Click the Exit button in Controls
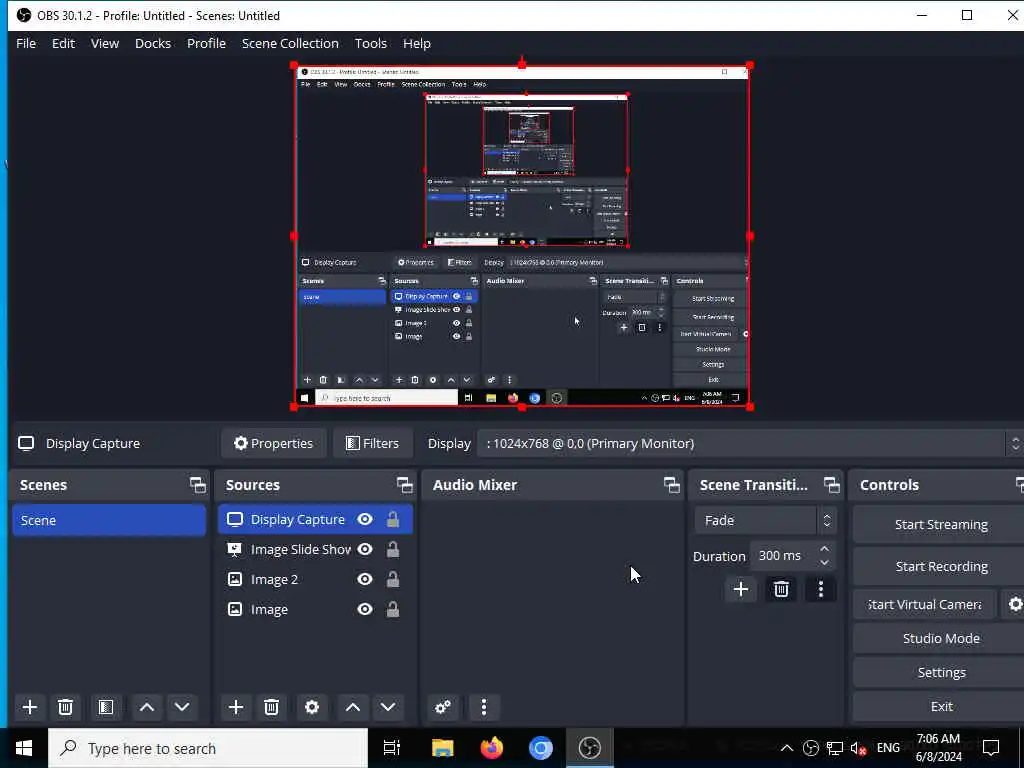The width and height of the screenshot is (1024, 768). (938, 706)
